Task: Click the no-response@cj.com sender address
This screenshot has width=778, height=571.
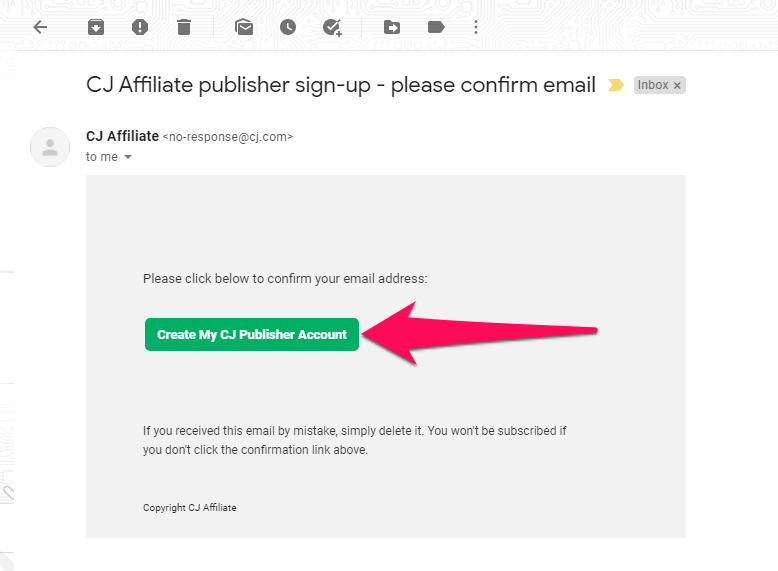Action: (x=228, y=137)
